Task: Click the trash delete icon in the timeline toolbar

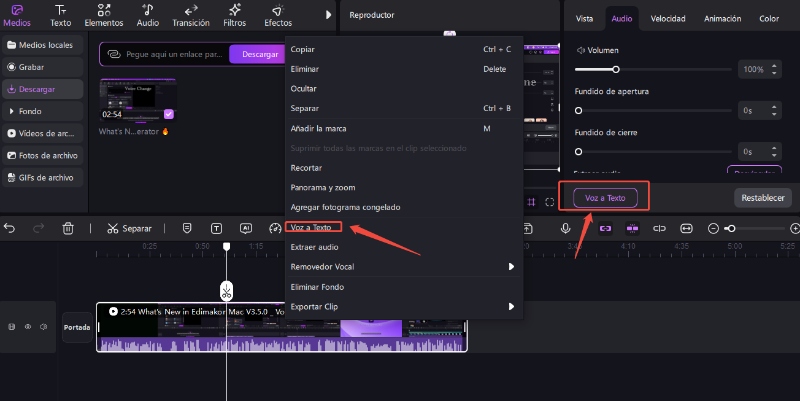Action: pos(68,228)
